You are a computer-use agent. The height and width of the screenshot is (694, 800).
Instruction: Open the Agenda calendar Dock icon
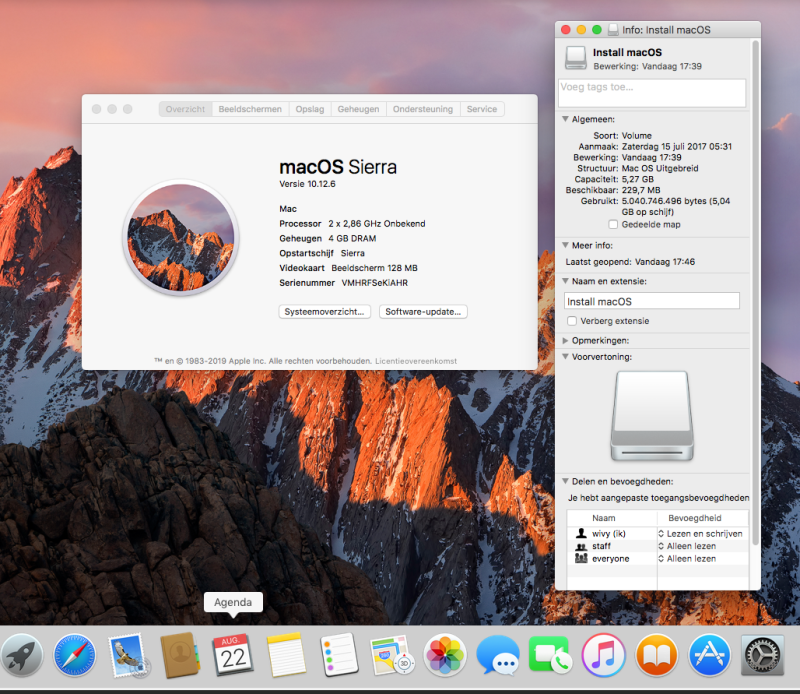(x=233, y=655)
